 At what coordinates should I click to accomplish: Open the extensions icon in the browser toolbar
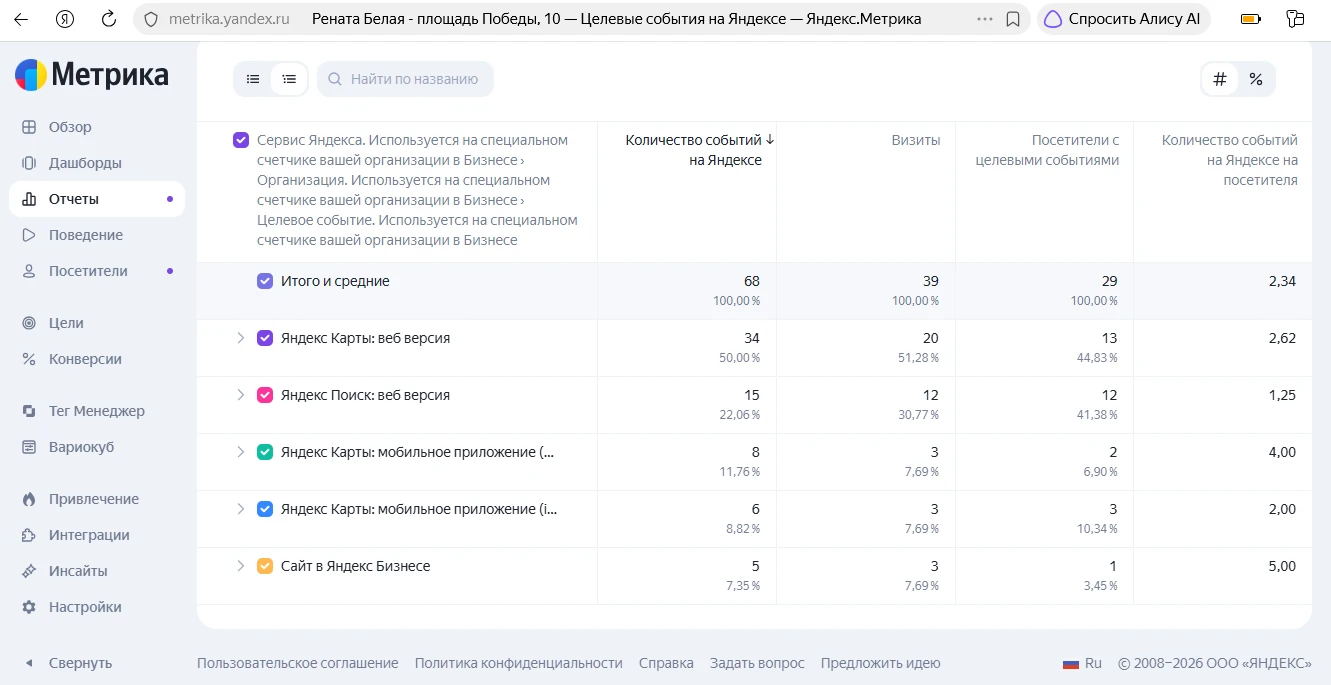coord(1296,19)
